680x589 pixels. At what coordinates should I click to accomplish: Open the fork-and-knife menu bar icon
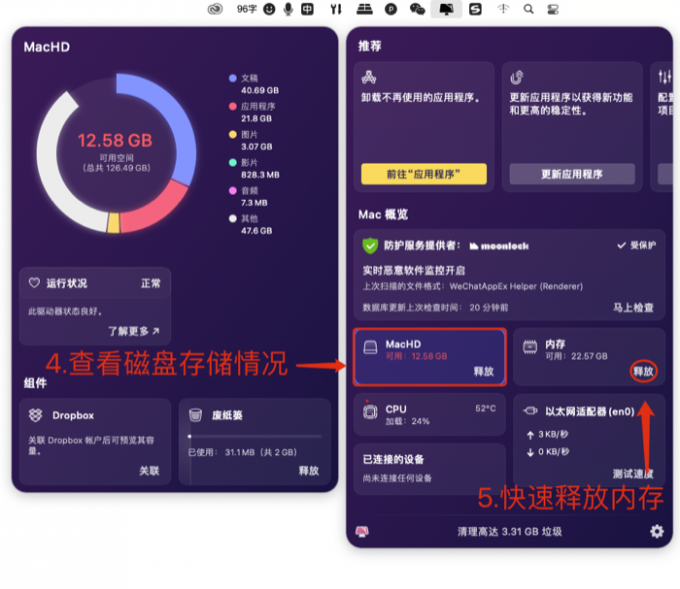(336, 9)
